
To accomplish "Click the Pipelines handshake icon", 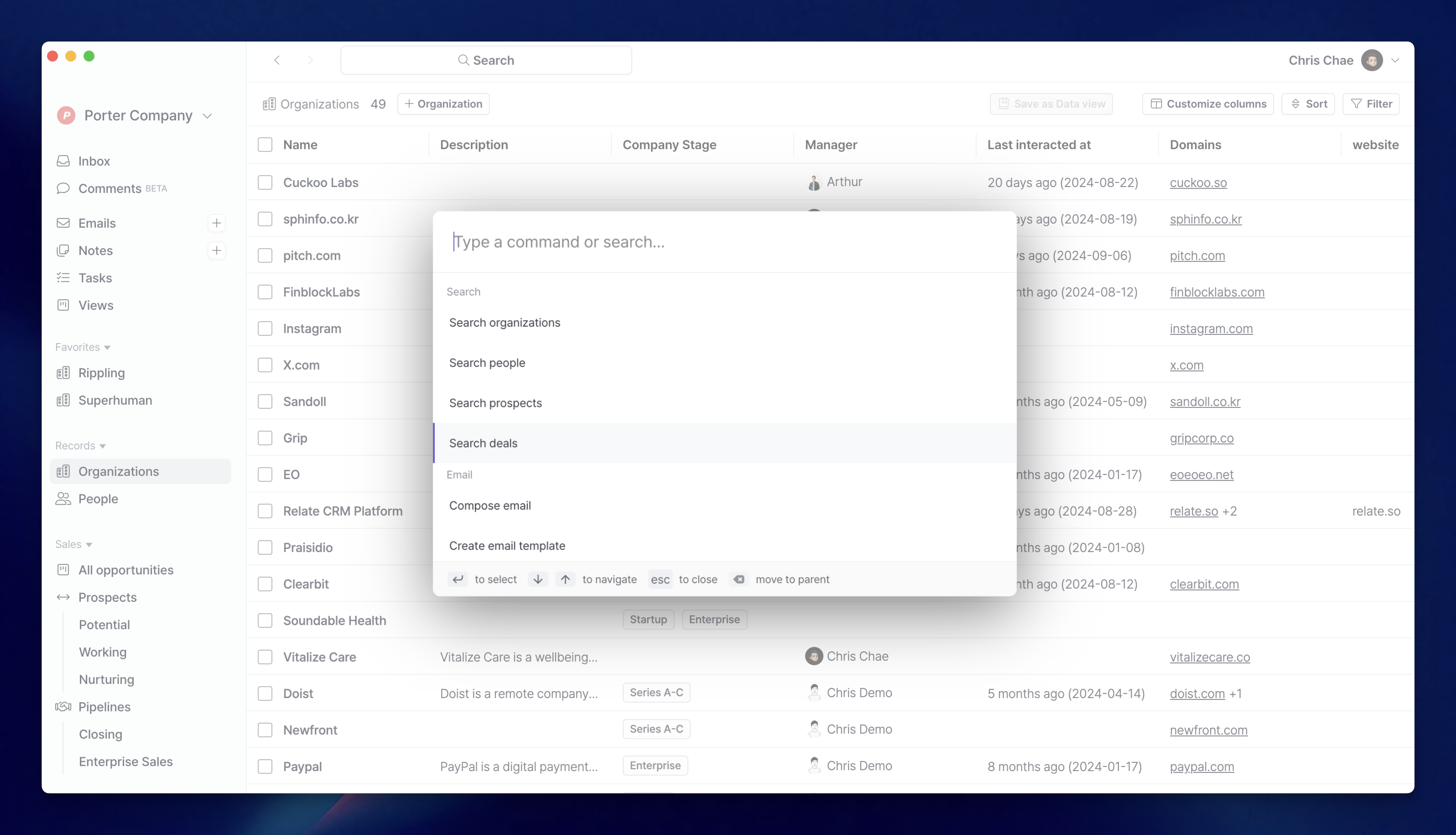I will [63, 707].
